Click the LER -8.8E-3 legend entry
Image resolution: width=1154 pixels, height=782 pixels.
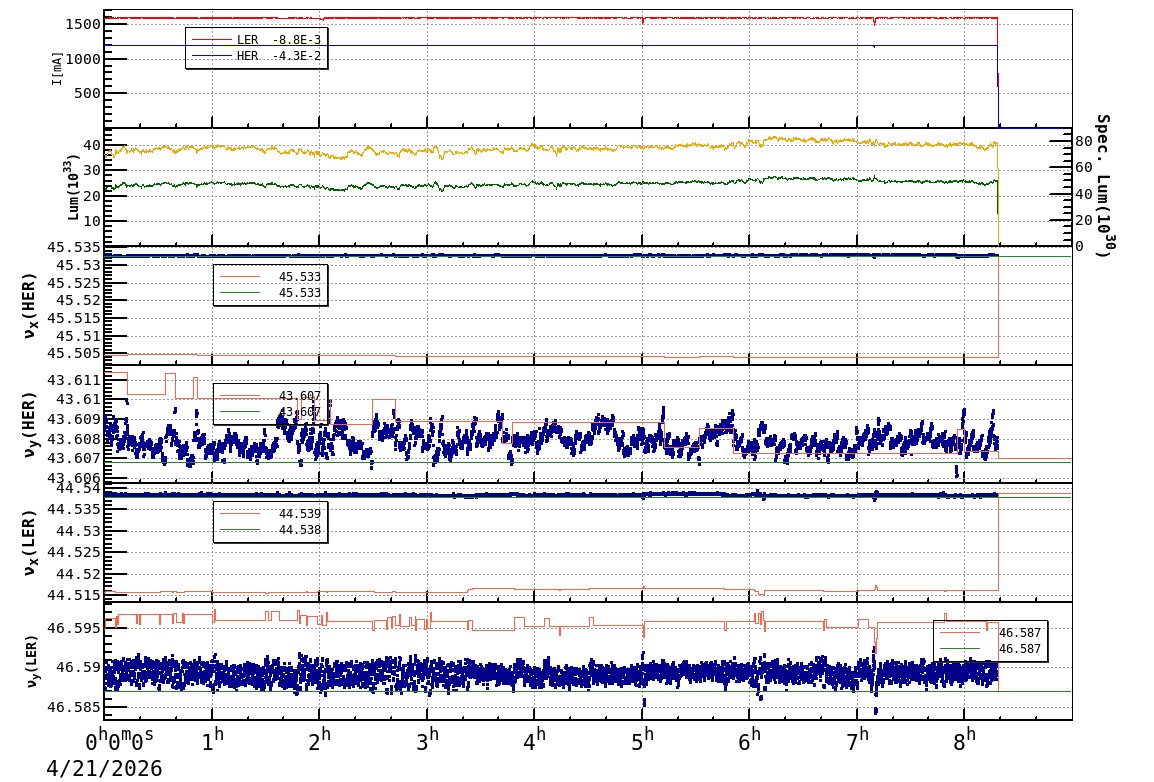click(x=256, y=39)
